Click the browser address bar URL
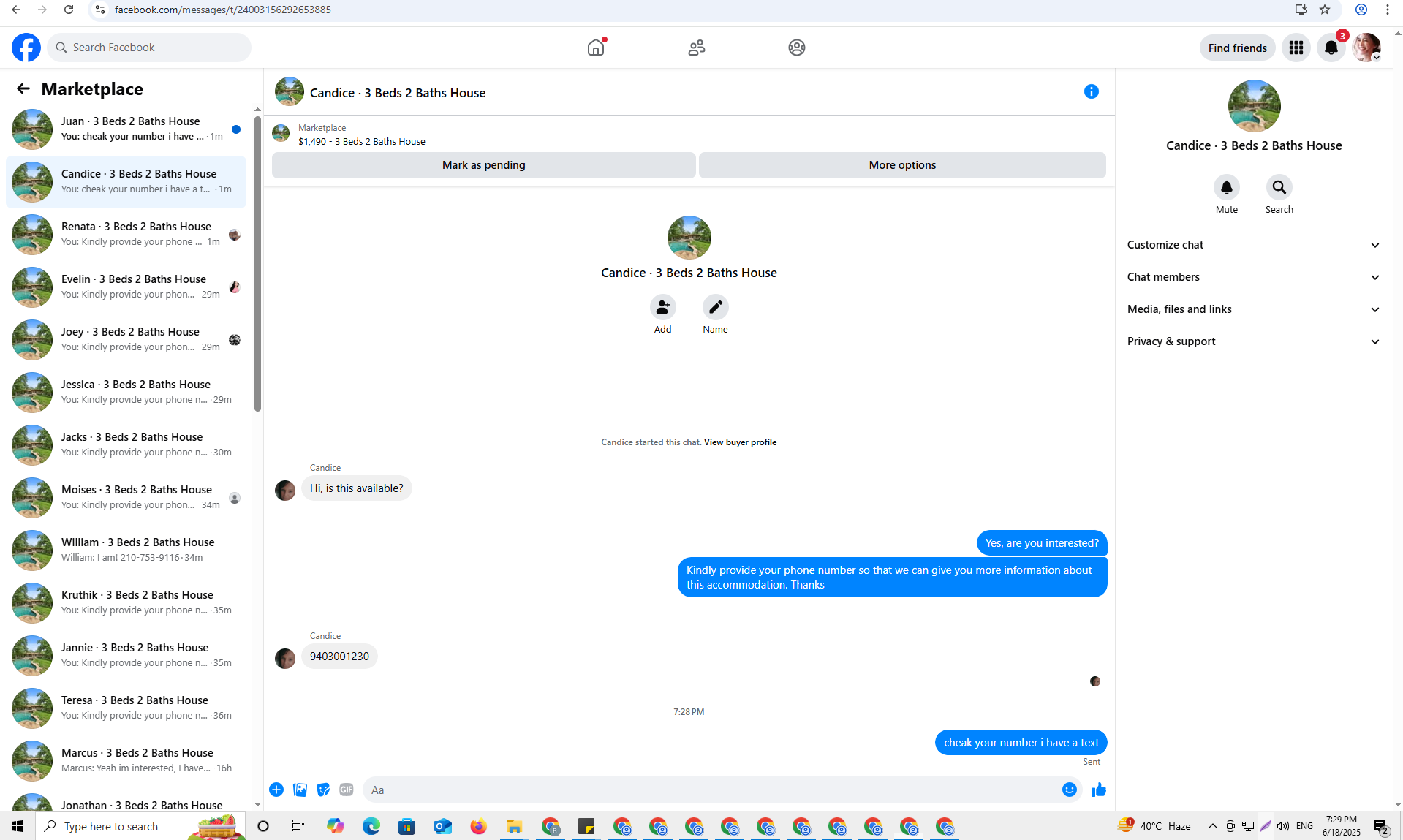The image size is (1403, 840). pos(223,10)
